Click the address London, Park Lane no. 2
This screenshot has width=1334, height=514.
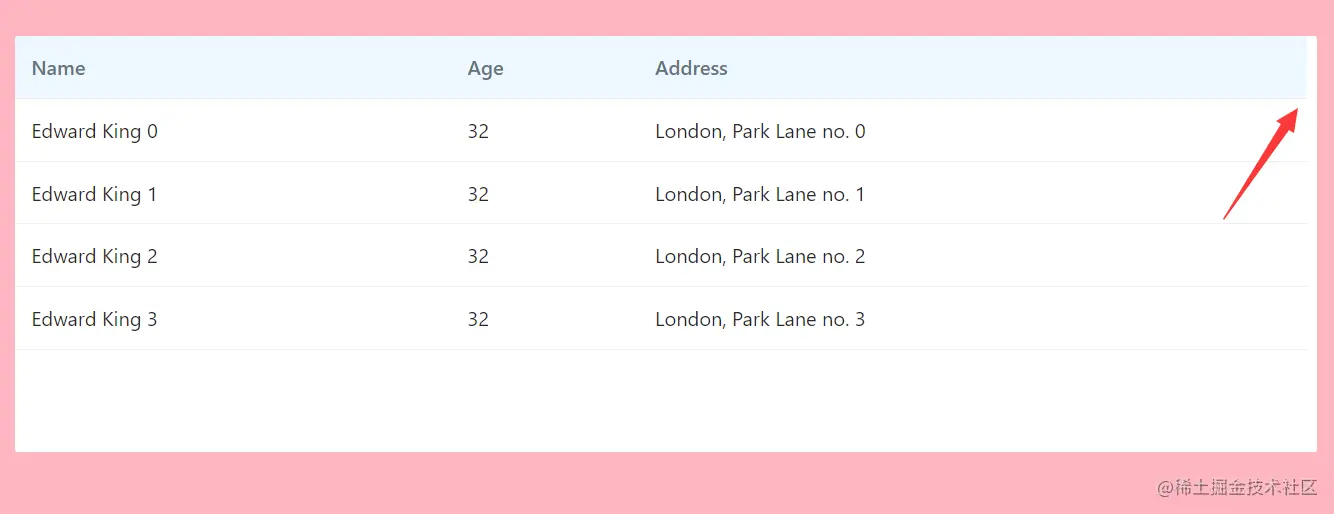click(760, 256)
